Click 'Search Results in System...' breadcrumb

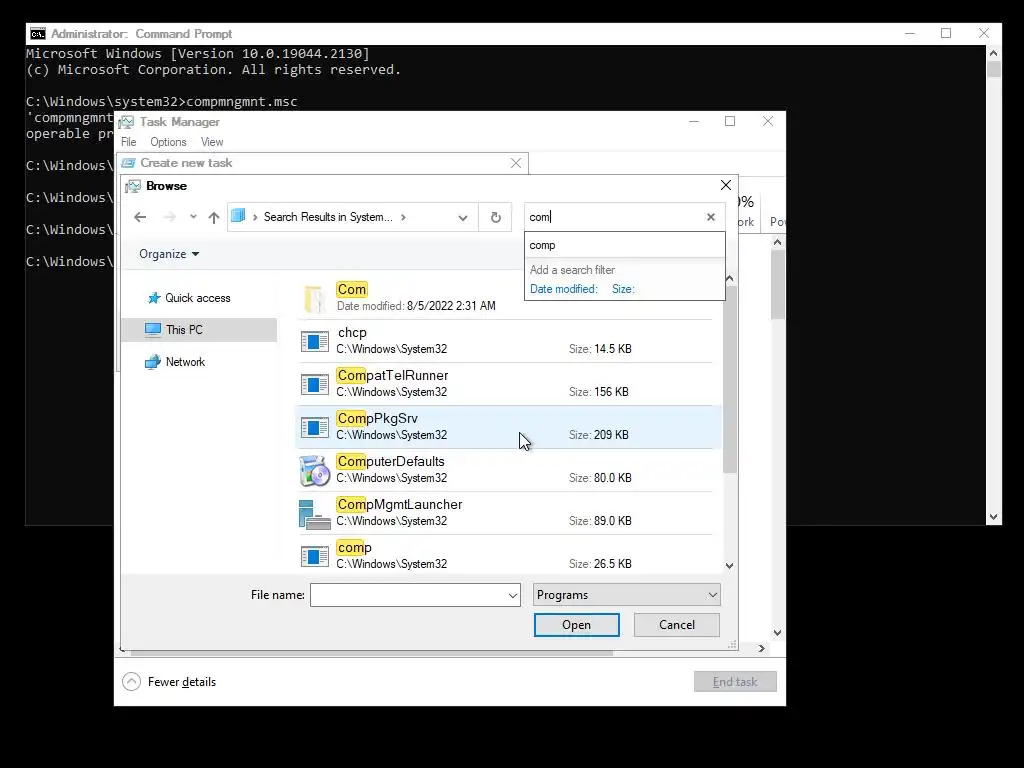tap(328, 217)
